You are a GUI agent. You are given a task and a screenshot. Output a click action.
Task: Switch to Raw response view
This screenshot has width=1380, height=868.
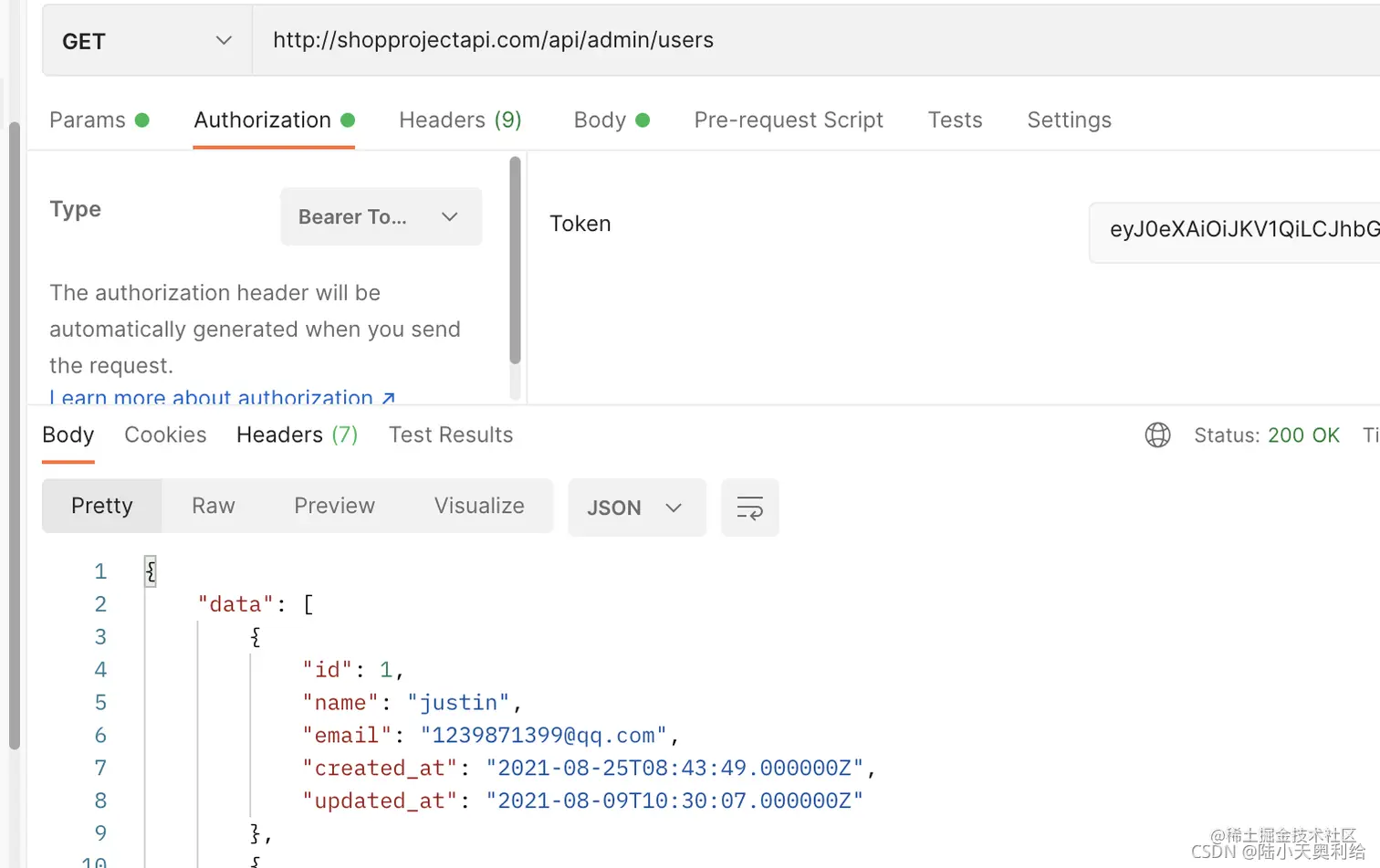tap(214, 506)
